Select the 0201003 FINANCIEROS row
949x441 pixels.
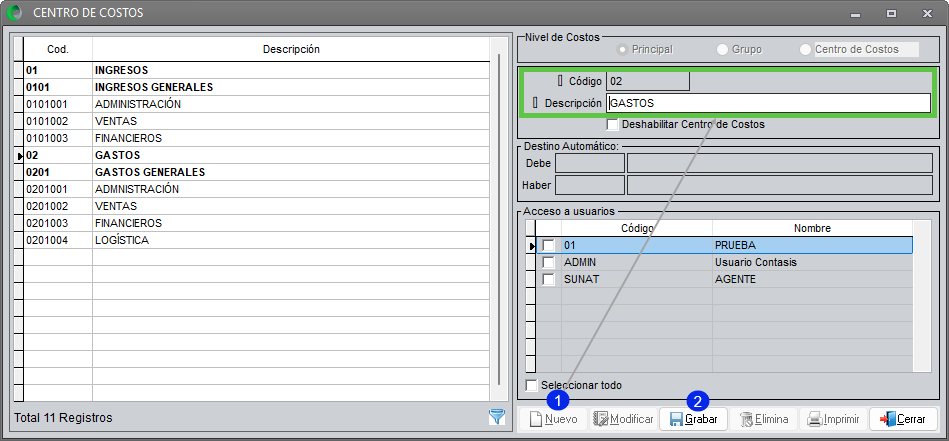(257, 223)
